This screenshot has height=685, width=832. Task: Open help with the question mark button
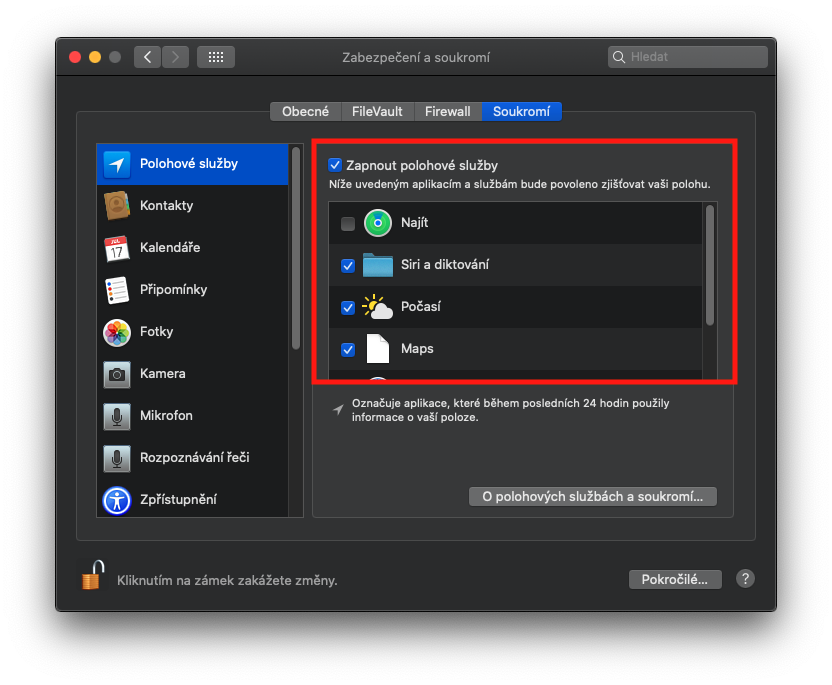tap(745, 578)
